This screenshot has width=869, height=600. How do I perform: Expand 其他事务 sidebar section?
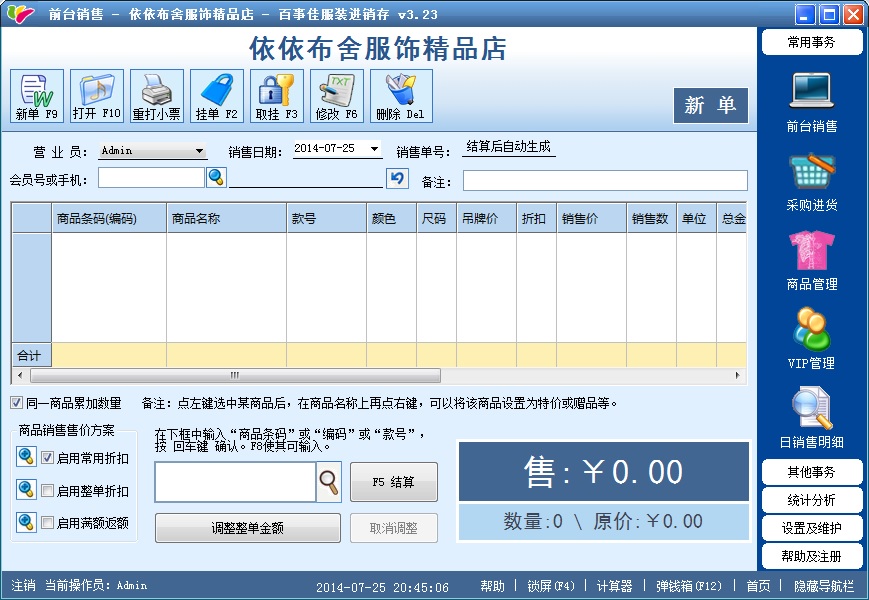pos(812,472)
